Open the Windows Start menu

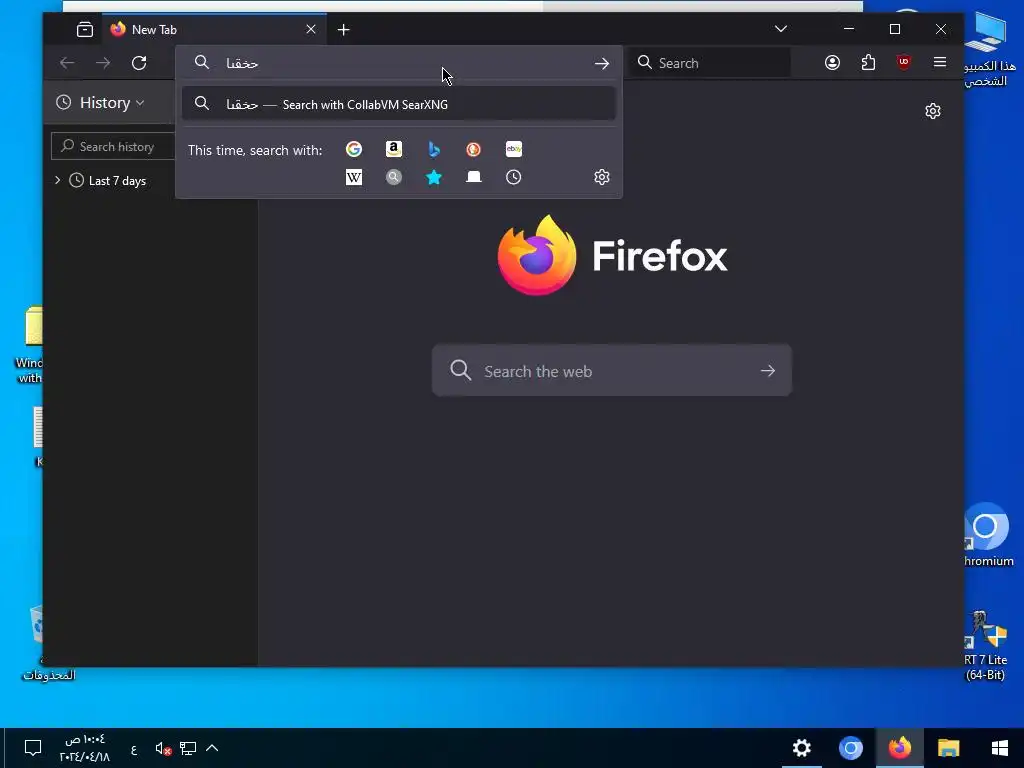click(999, 748)
